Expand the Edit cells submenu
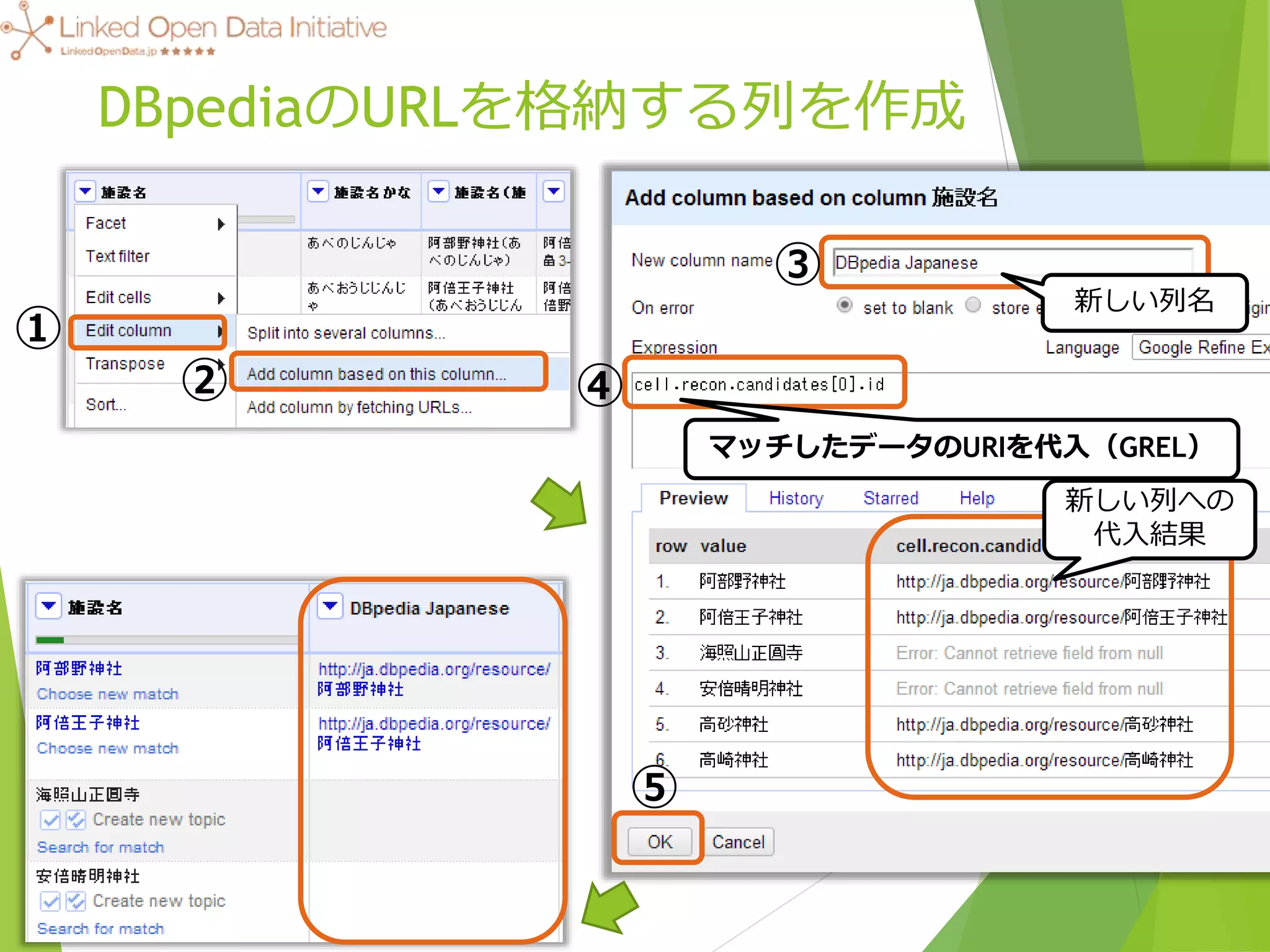The height and width of the screenshot is (952, 1270). 155,297
